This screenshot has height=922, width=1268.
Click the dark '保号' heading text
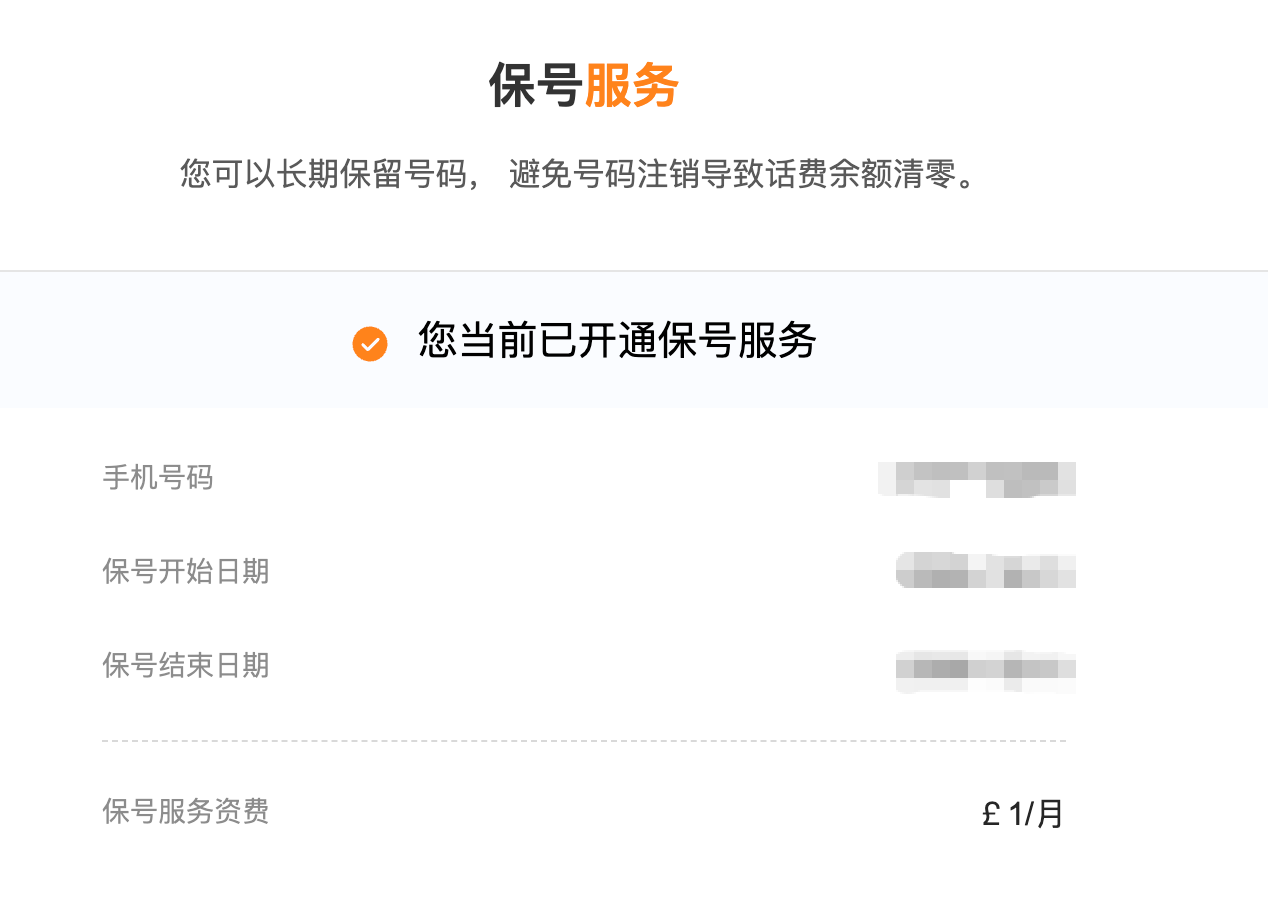pyautogui.click(x=534, y=85)
